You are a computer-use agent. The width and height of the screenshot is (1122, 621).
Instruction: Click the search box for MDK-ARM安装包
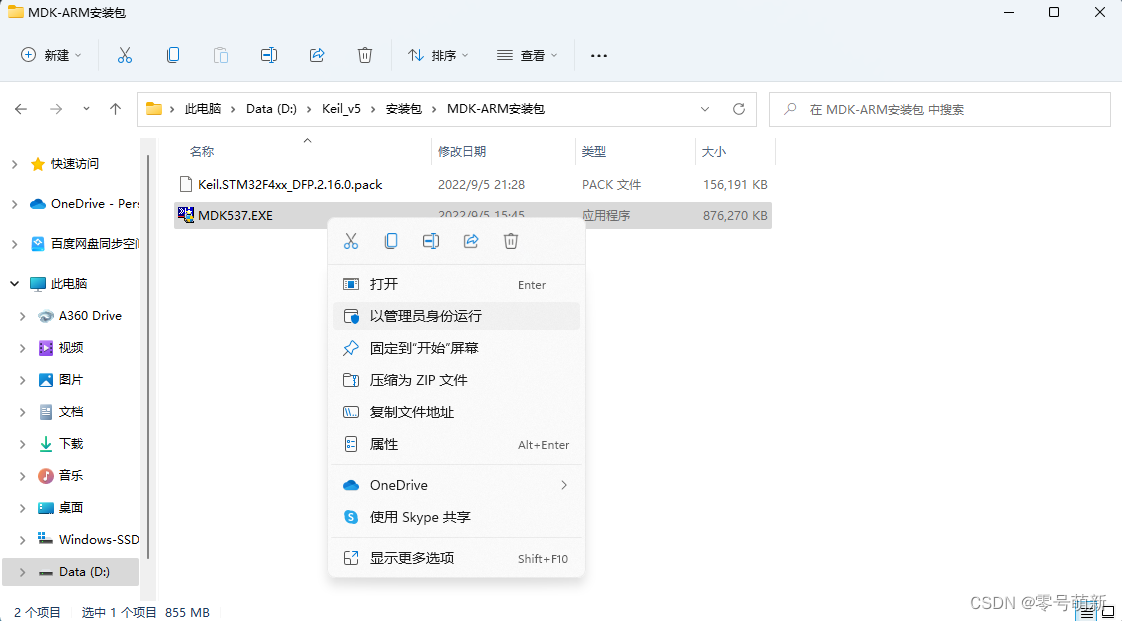(x=940, y=109)
